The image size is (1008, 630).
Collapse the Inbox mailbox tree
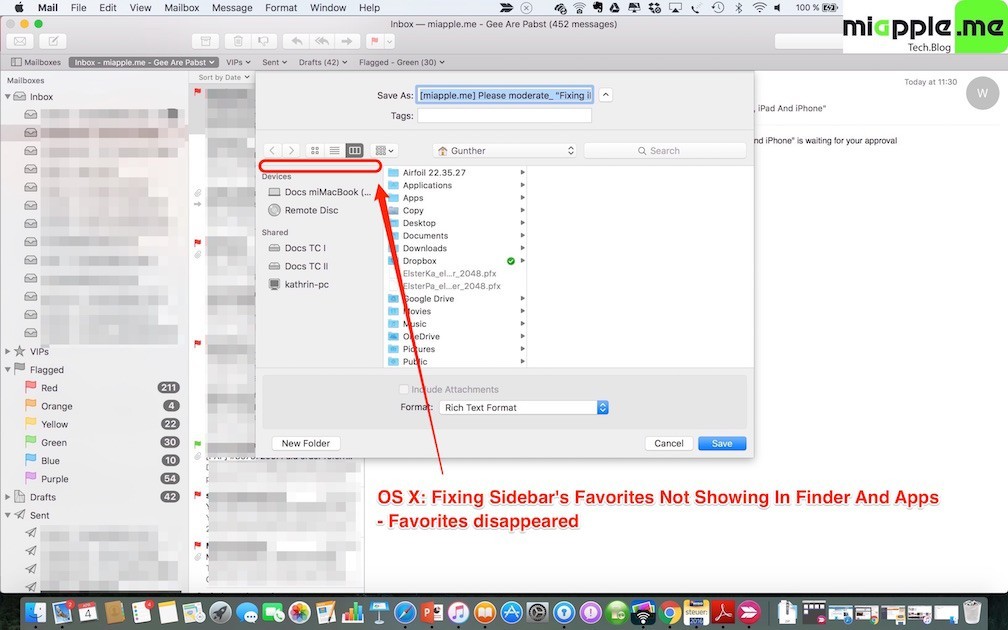[8, 96]
